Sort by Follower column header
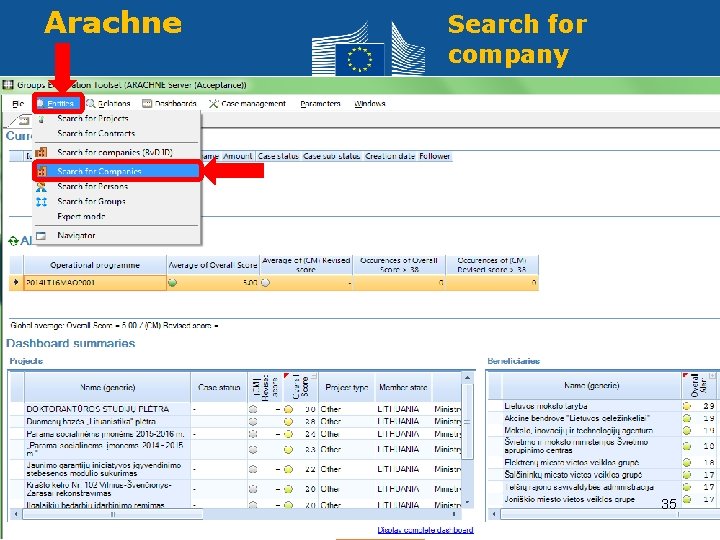The width and height of the screenshot is (720, 540). 434,156
